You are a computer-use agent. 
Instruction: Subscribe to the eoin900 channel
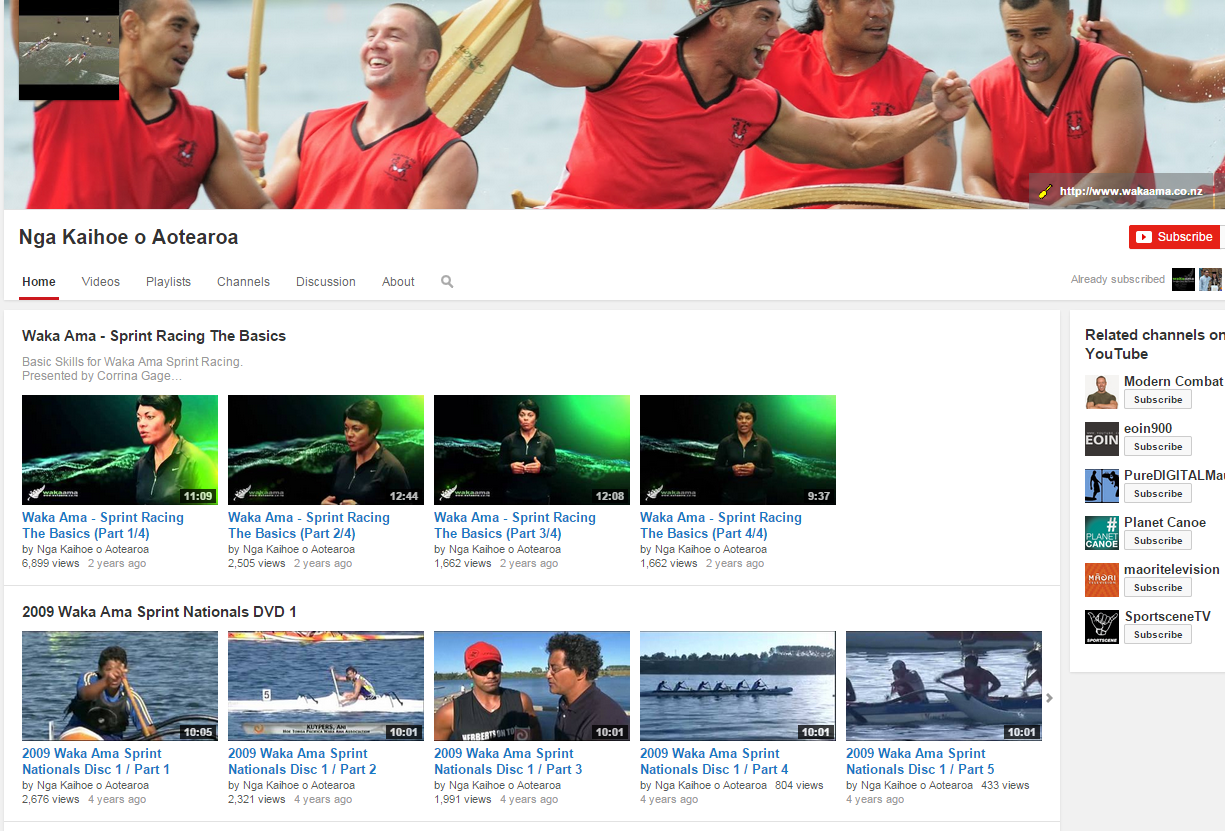coord(1158,447)
